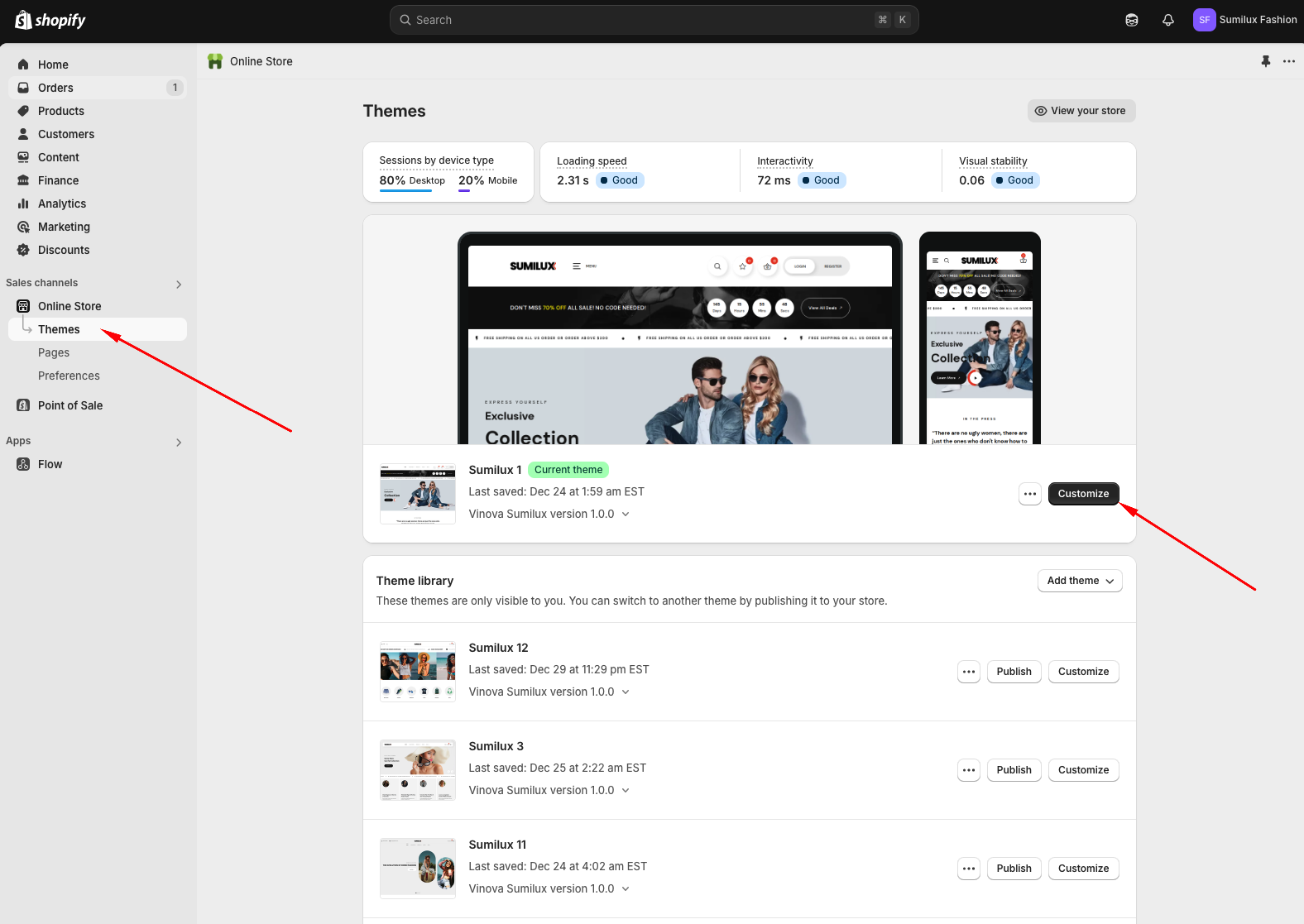Pin Online Store with the pin icon
The height and width of the screenshot is (924, 1304).
[x=1265, y=61]
